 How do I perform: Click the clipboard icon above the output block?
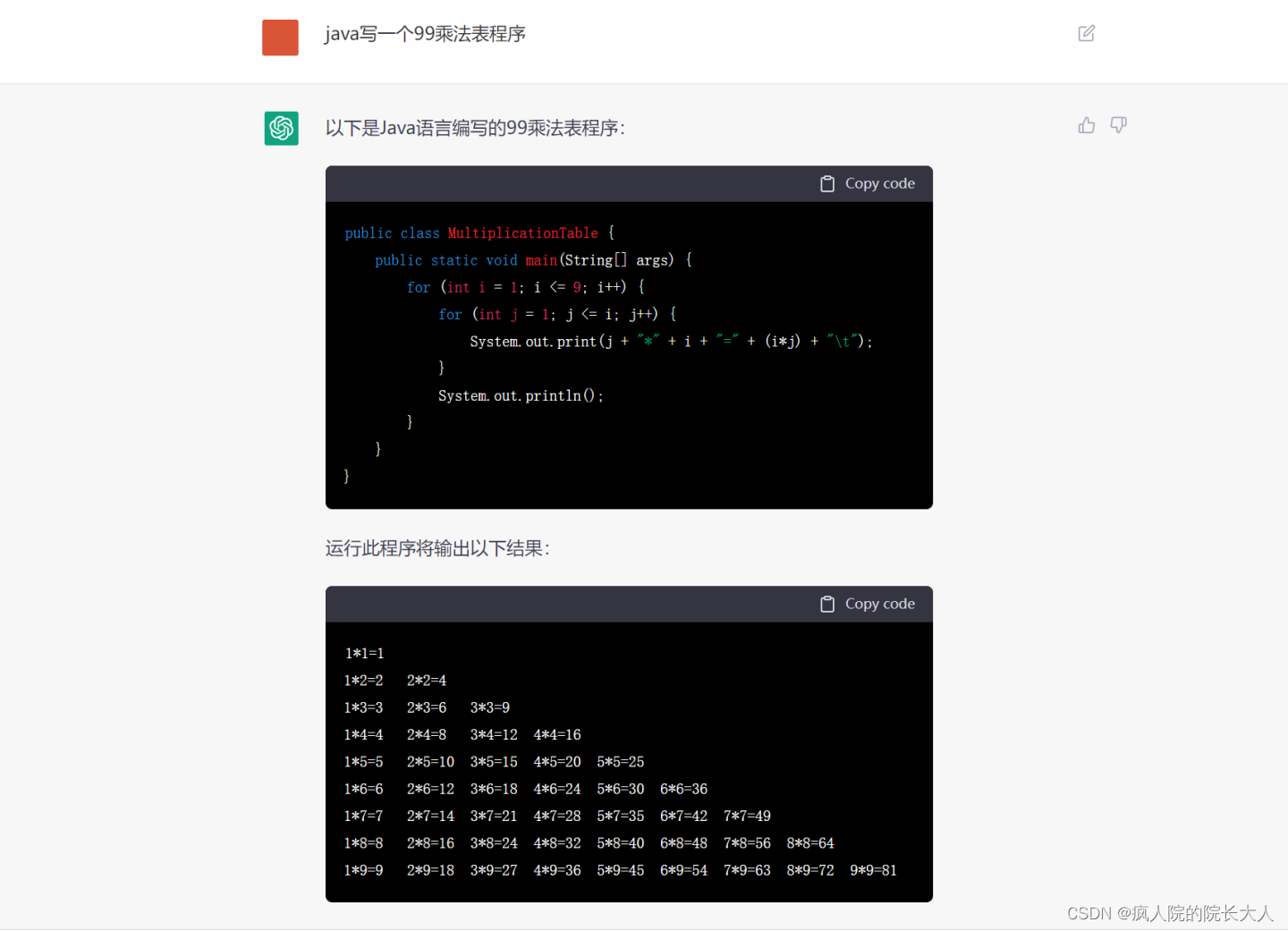click(827, 604)
